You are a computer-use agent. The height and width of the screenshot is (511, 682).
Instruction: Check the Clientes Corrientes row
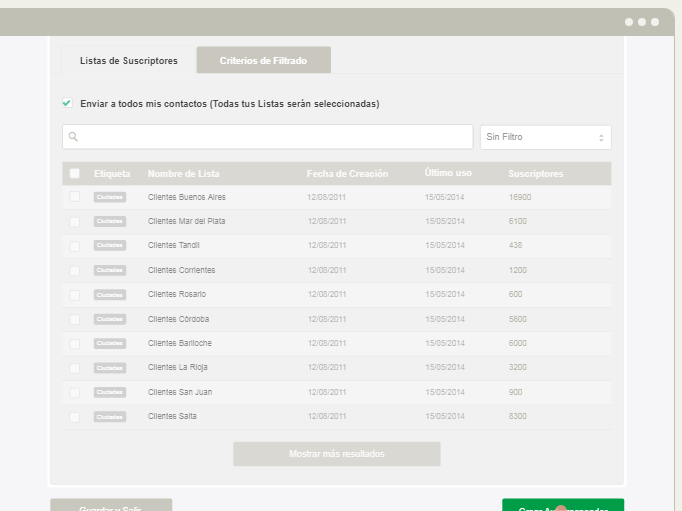click(75, 270)
